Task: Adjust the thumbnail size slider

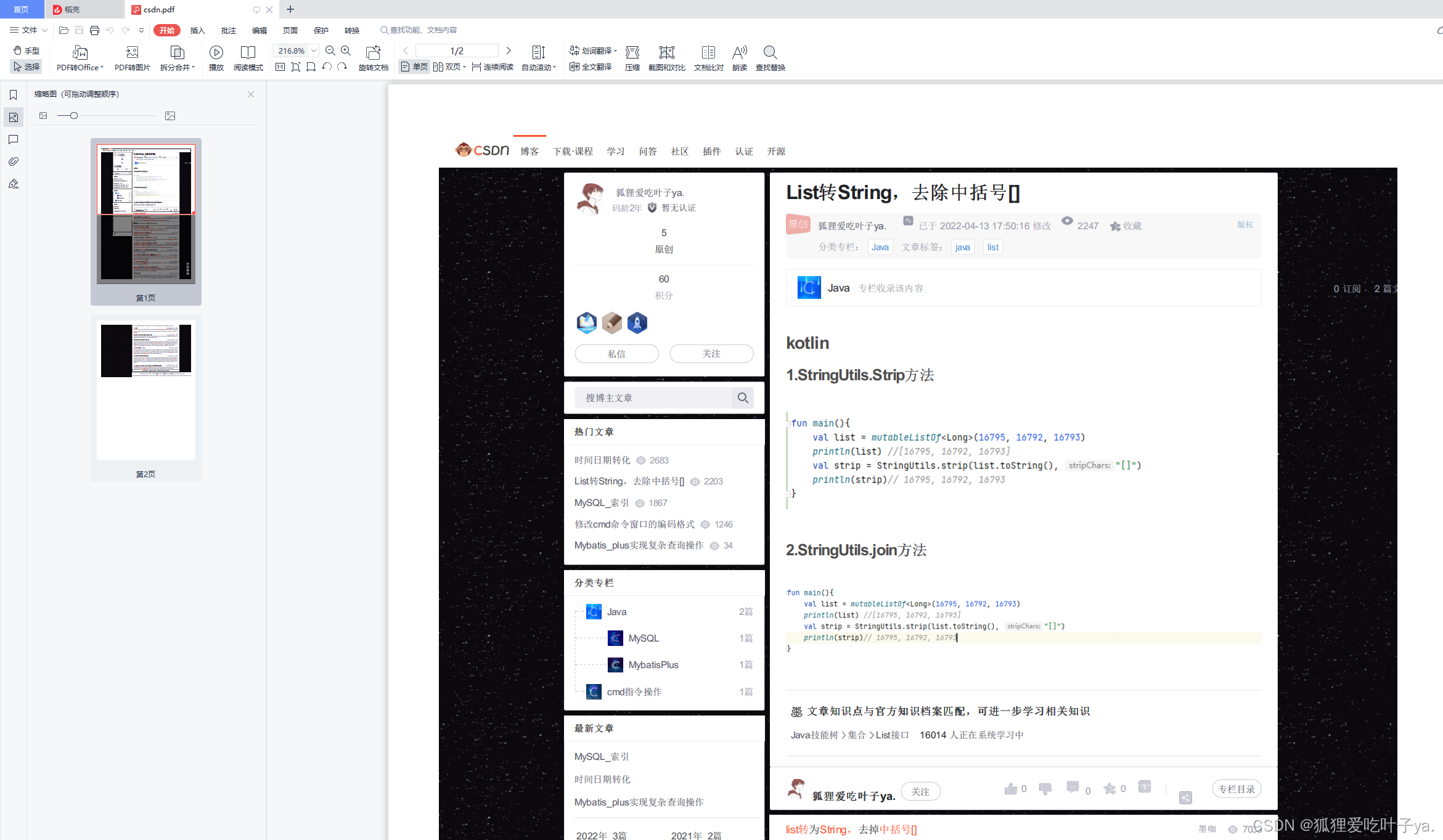Action: click(74, 116)
